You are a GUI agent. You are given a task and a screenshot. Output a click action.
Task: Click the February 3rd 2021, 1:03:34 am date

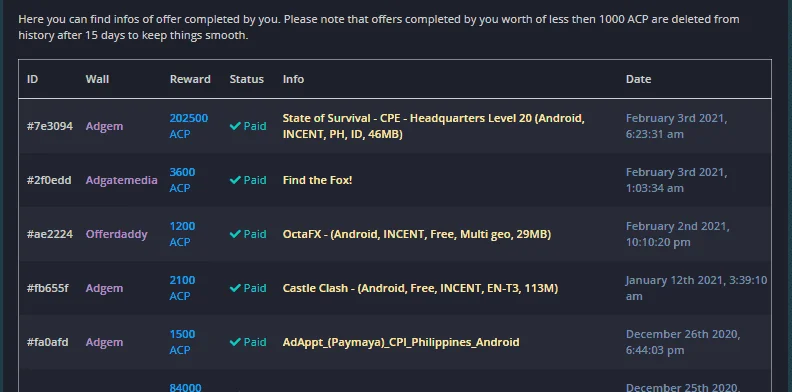coord(676,180)
